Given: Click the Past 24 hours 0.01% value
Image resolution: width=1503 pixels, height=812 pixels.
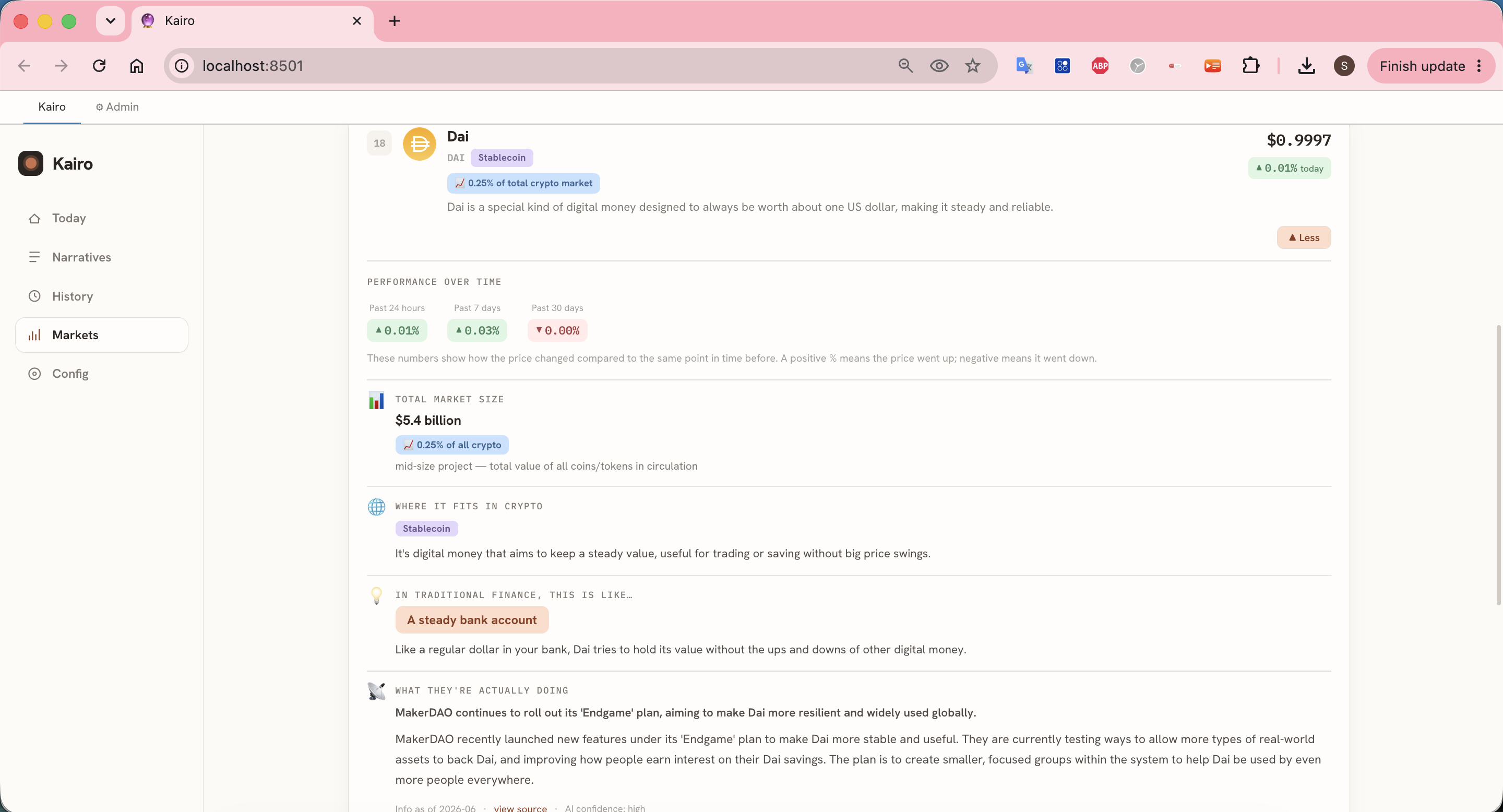Looking at the screenshot, I should [397, 331].
